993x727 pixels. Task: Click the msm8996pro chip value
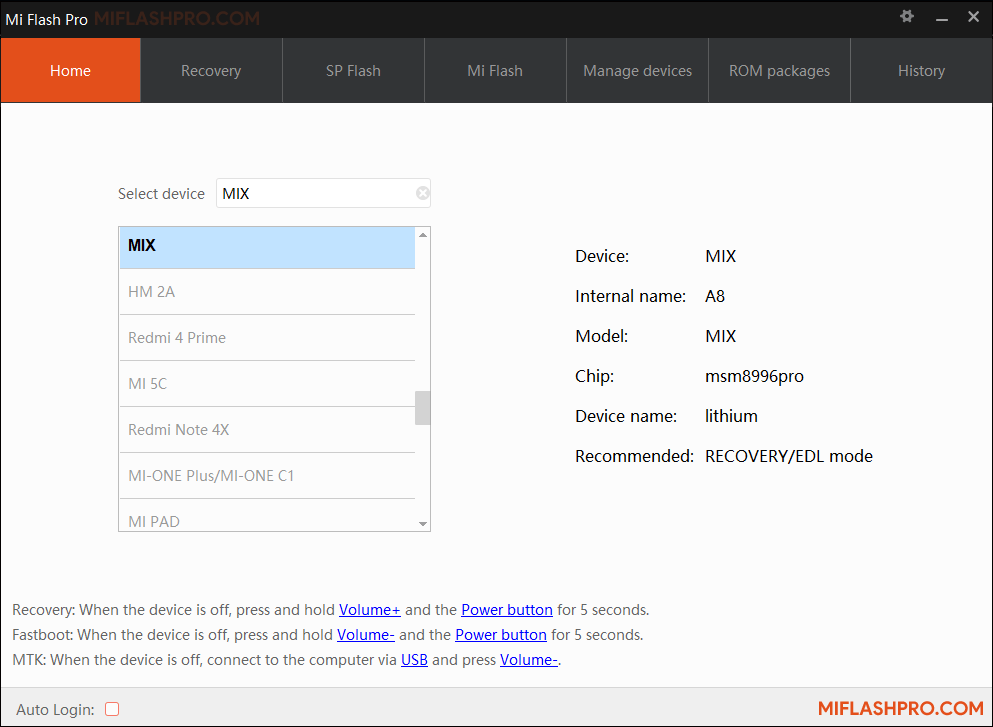(x=754, y=376)
